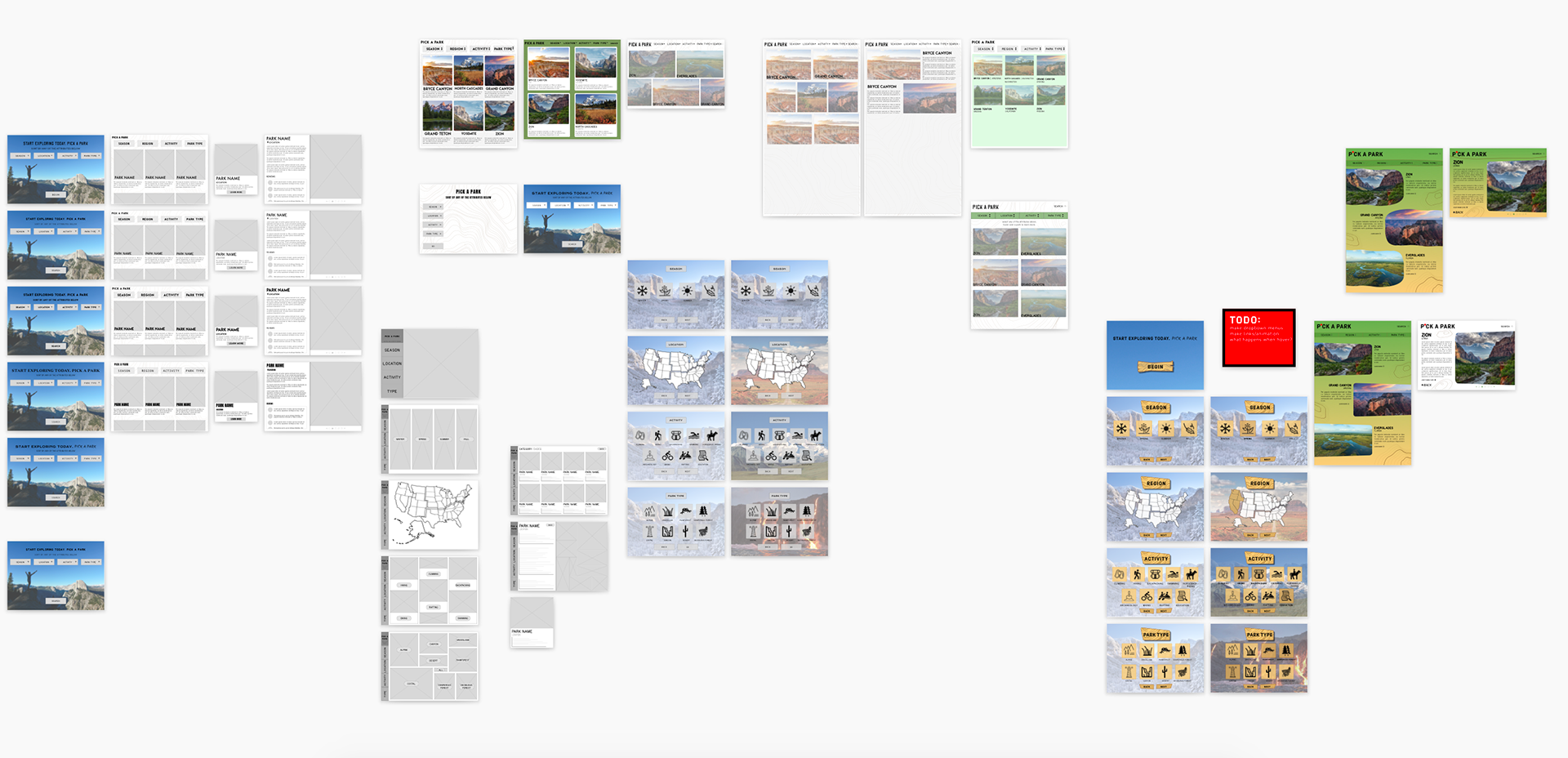Click the Grand Teton photo in white six-photo frame

[438, 116]
